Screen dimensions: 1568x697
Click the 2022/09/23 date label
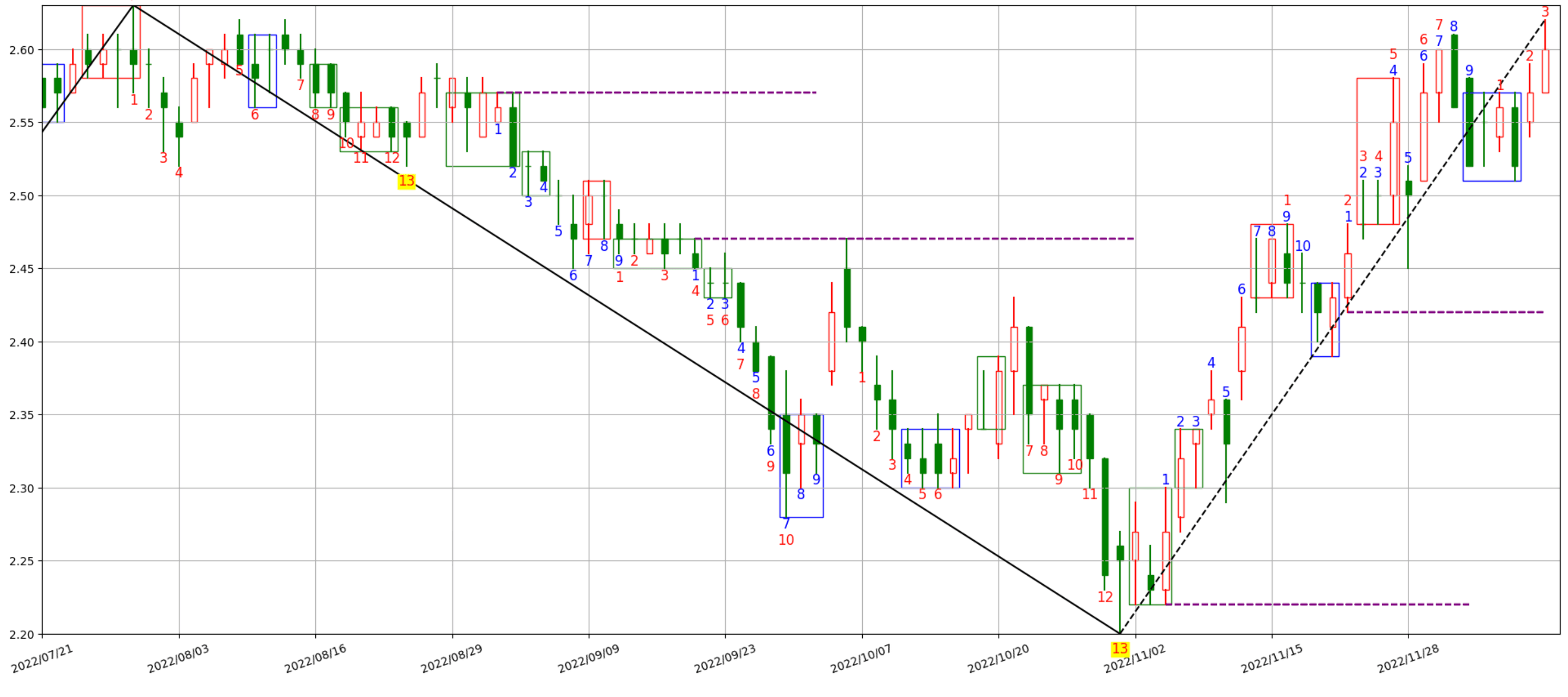click(725, 659)
